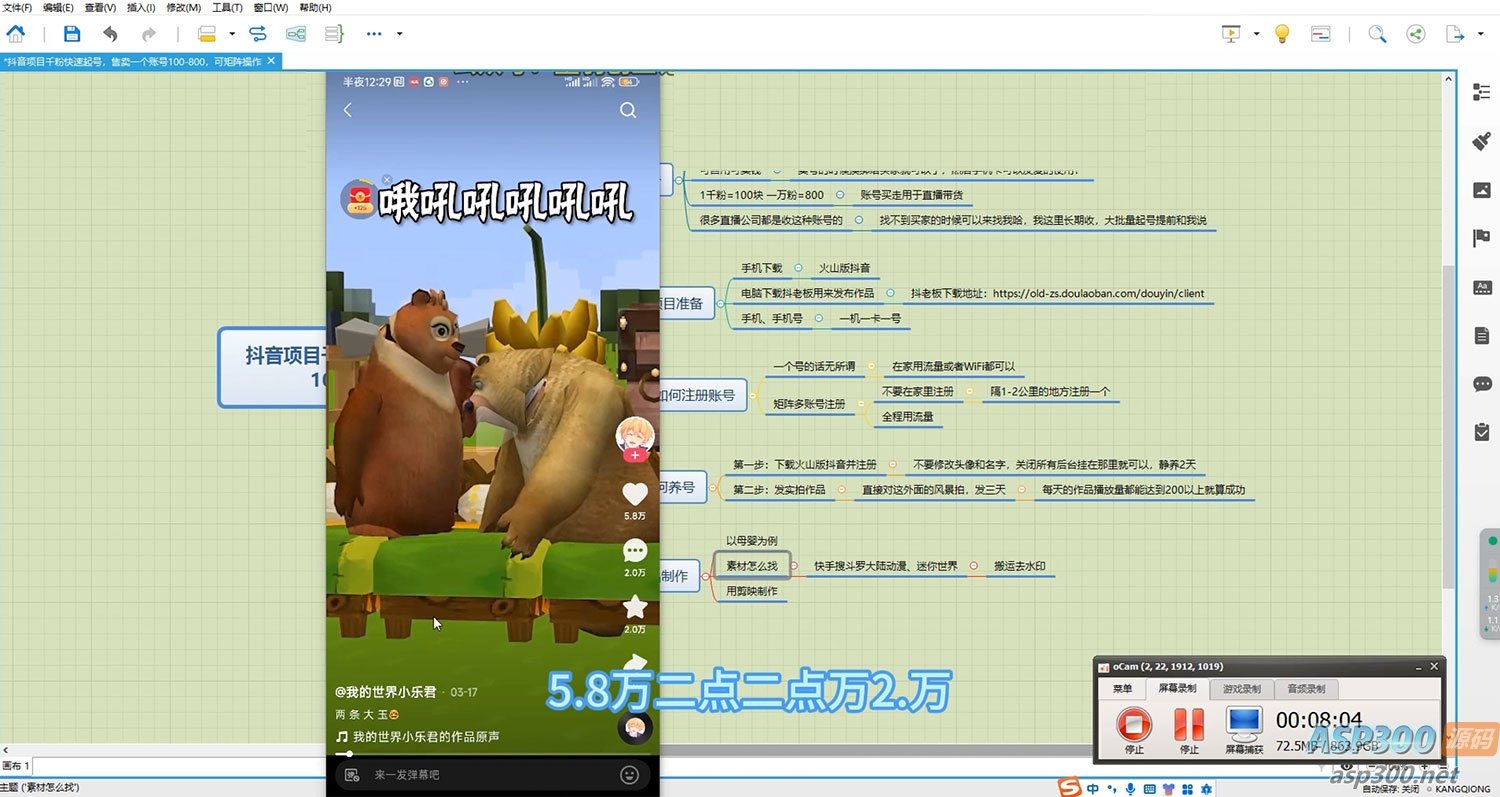Open the lightbulb brainstorm icon
The width and height of the screenshot is (1500, 797).
coord(1282,34)
